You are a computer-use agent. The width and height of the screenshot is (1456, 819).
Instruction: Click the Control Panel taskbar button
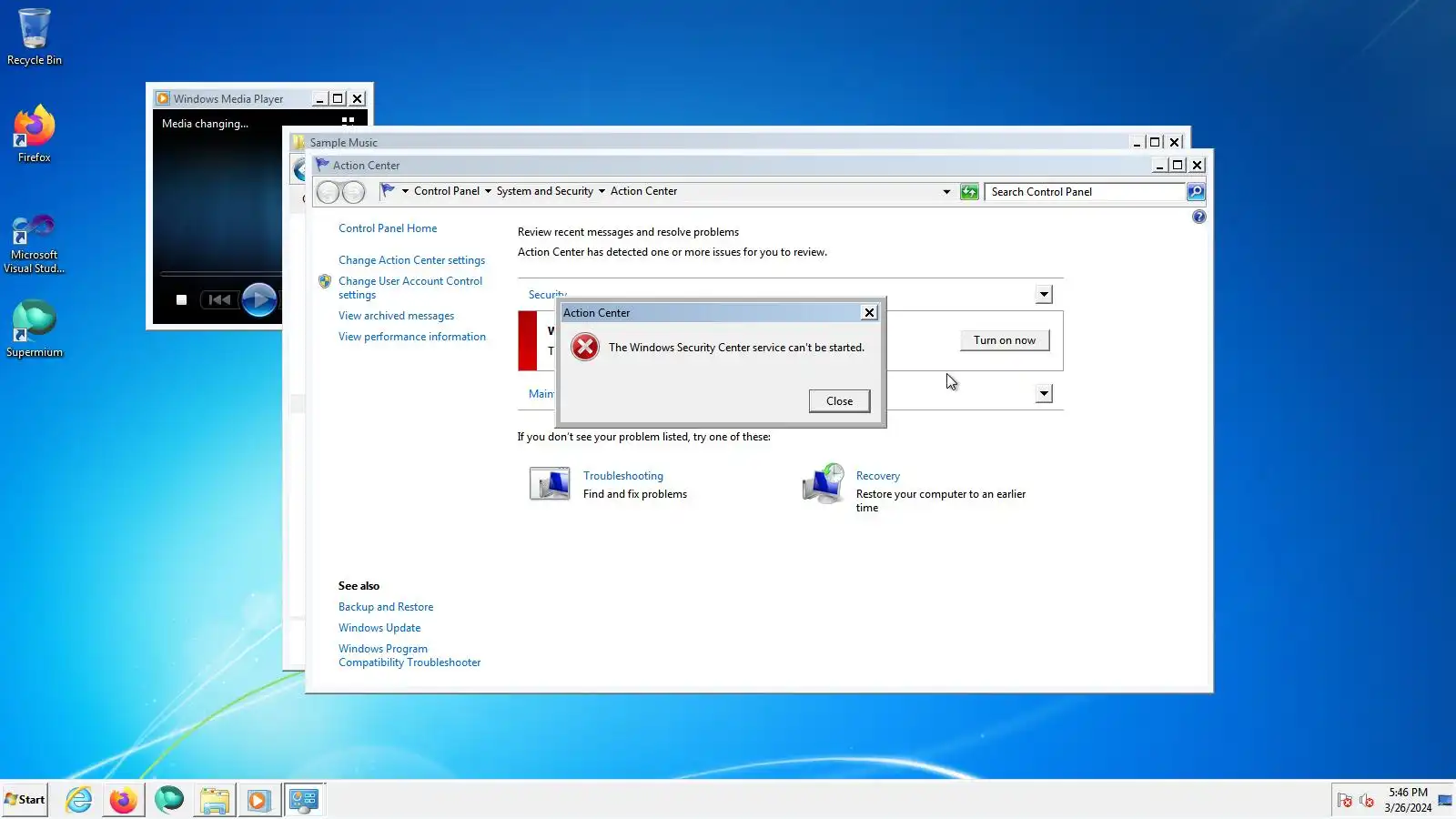304,800
